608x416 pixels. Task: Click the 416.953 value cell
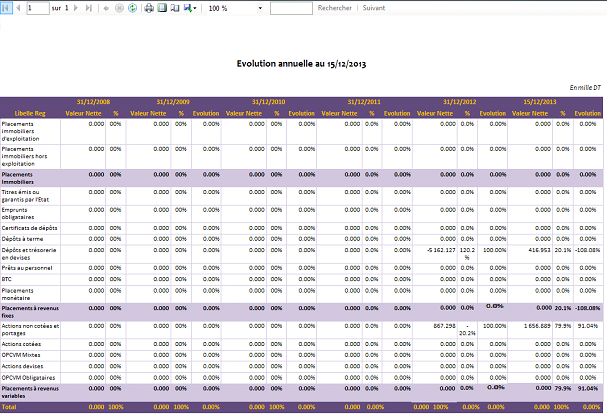539,250
